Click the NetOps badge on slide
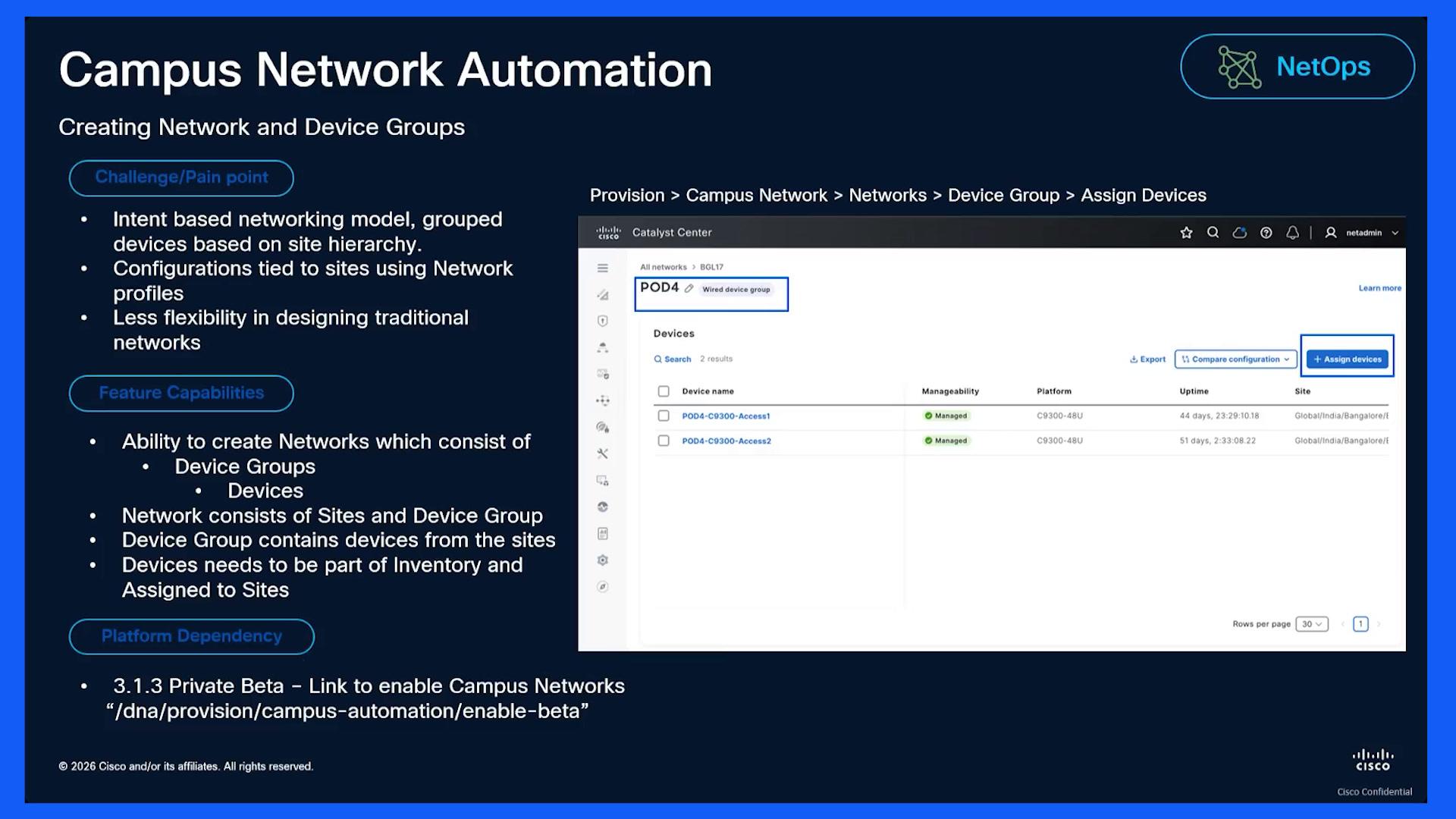Image resolution: width=1456 pixels, height=819 pixels. [x=1297, y=67]
